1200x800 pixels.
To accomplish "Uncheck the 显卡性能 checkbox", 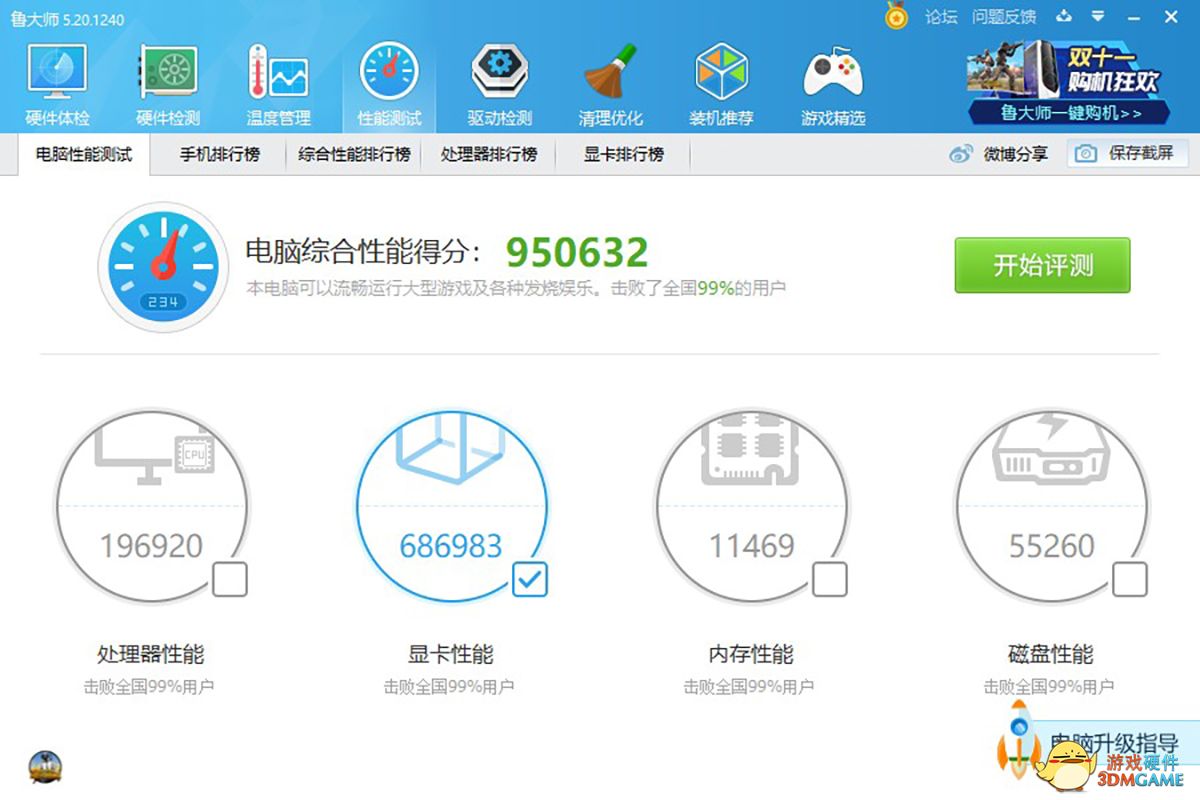I will click(530, 580).
